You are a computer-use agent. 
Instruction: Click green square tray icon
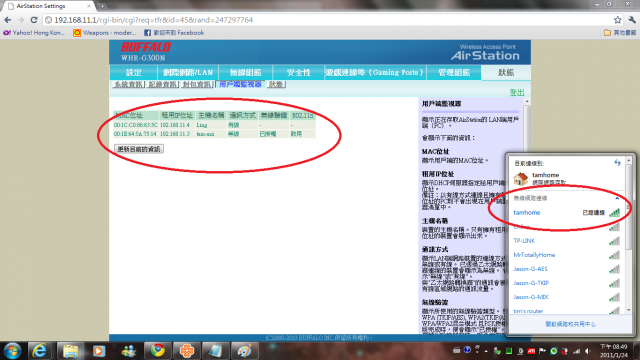509,351
